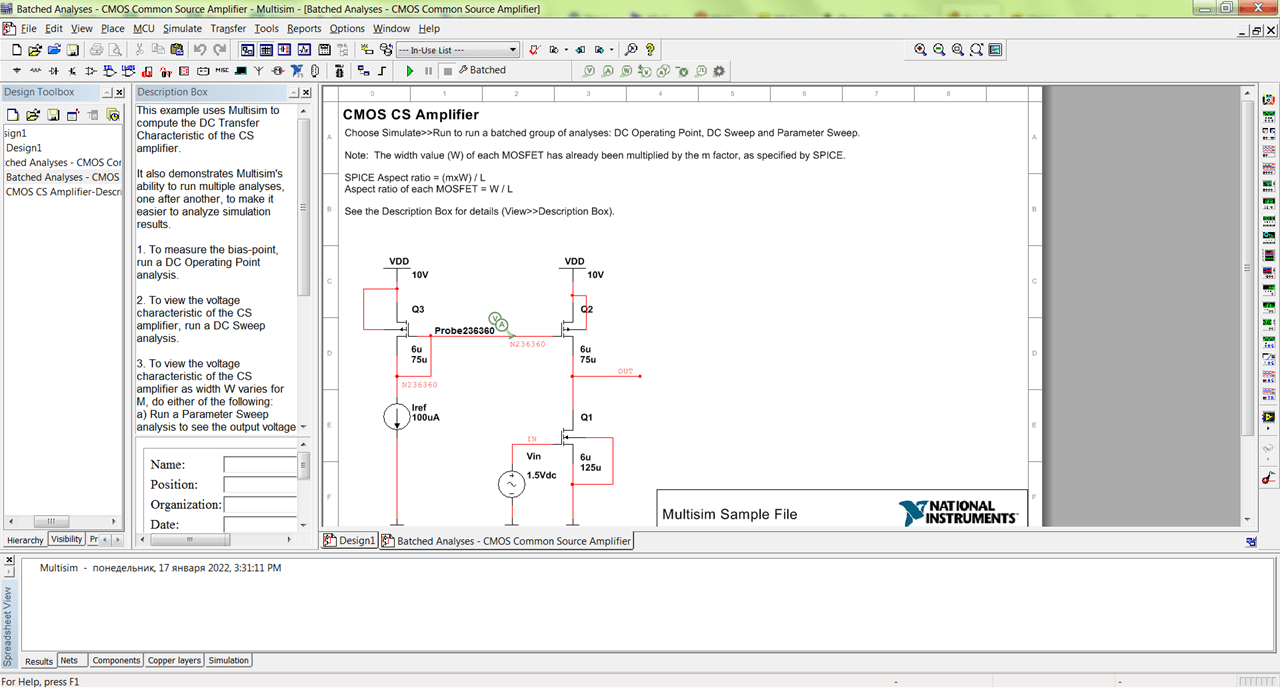Screen dimensions: 1280x688
Task: Click Description Box text scroll down arrow
Action: [304, 428]
